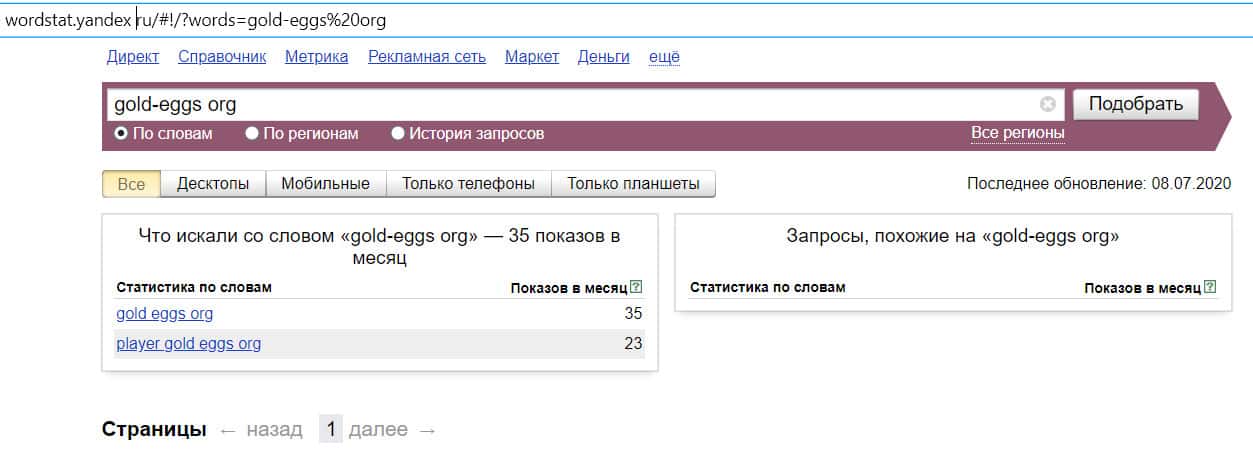Click help icon in similar queries panel

(1211, 288)
